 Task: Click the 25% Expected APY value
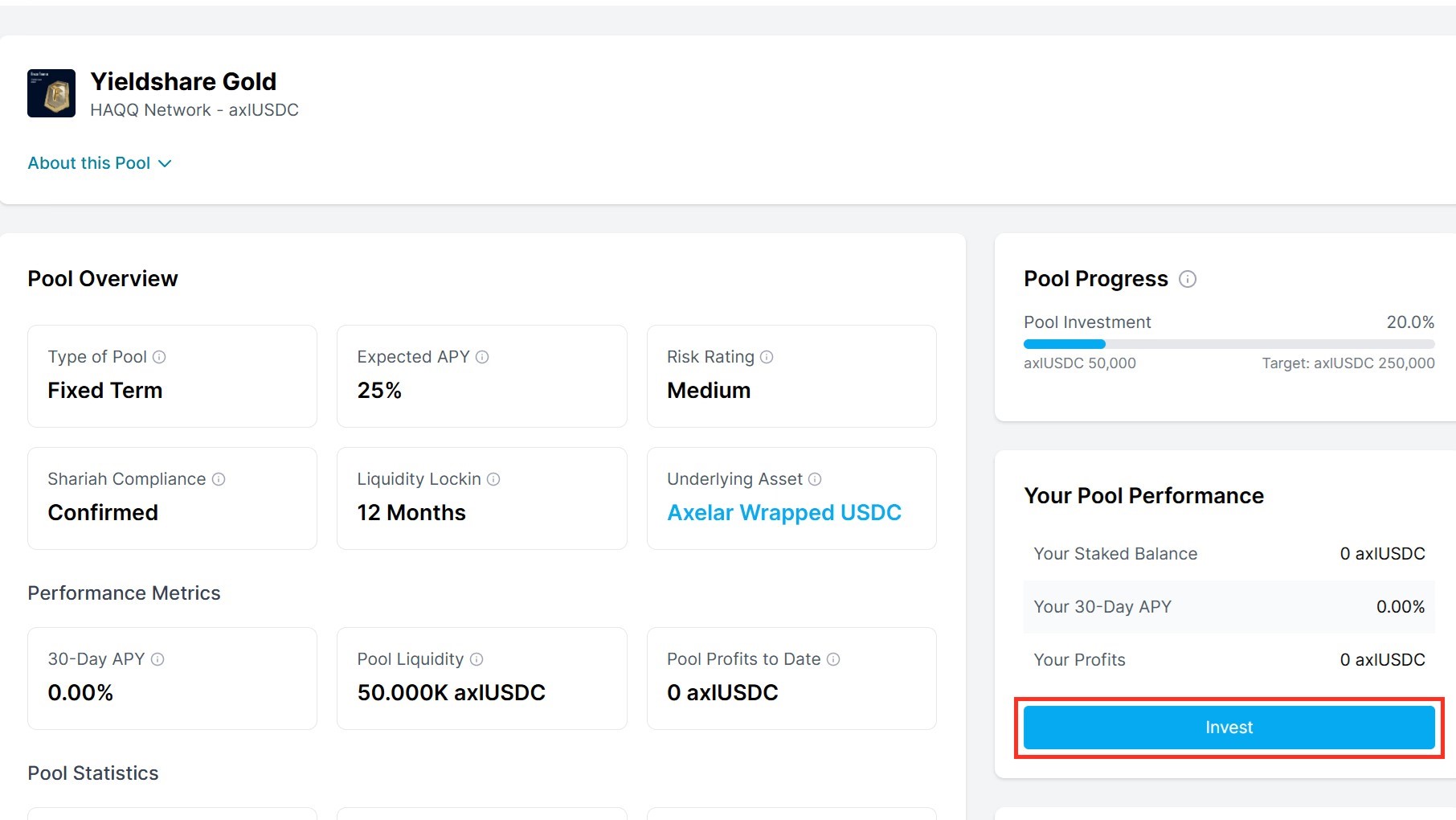tap(379, 391)
